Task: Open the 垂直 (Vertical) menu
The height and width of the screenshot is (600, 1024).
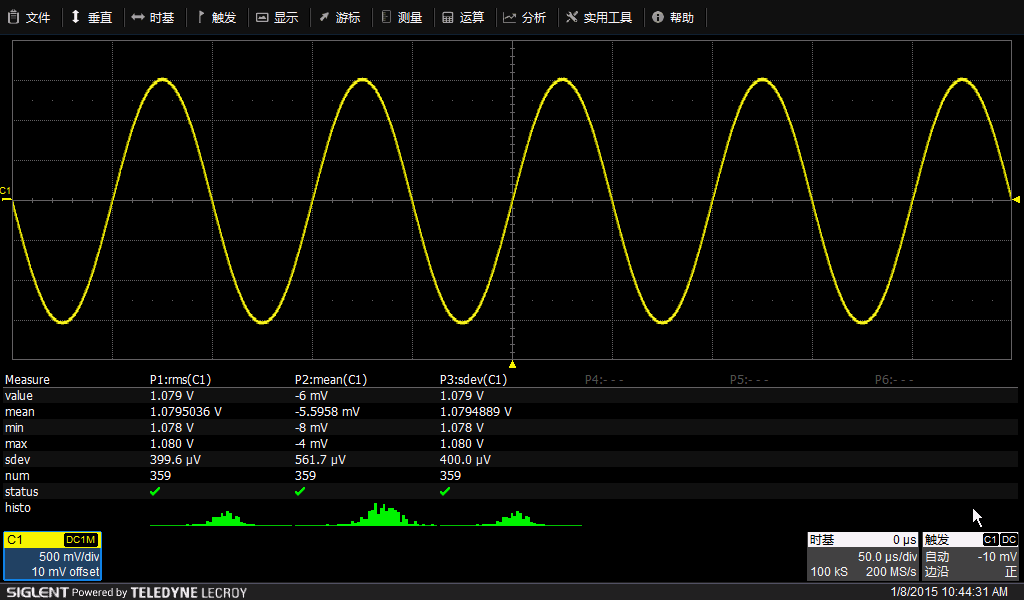Action: pos(91,18)
